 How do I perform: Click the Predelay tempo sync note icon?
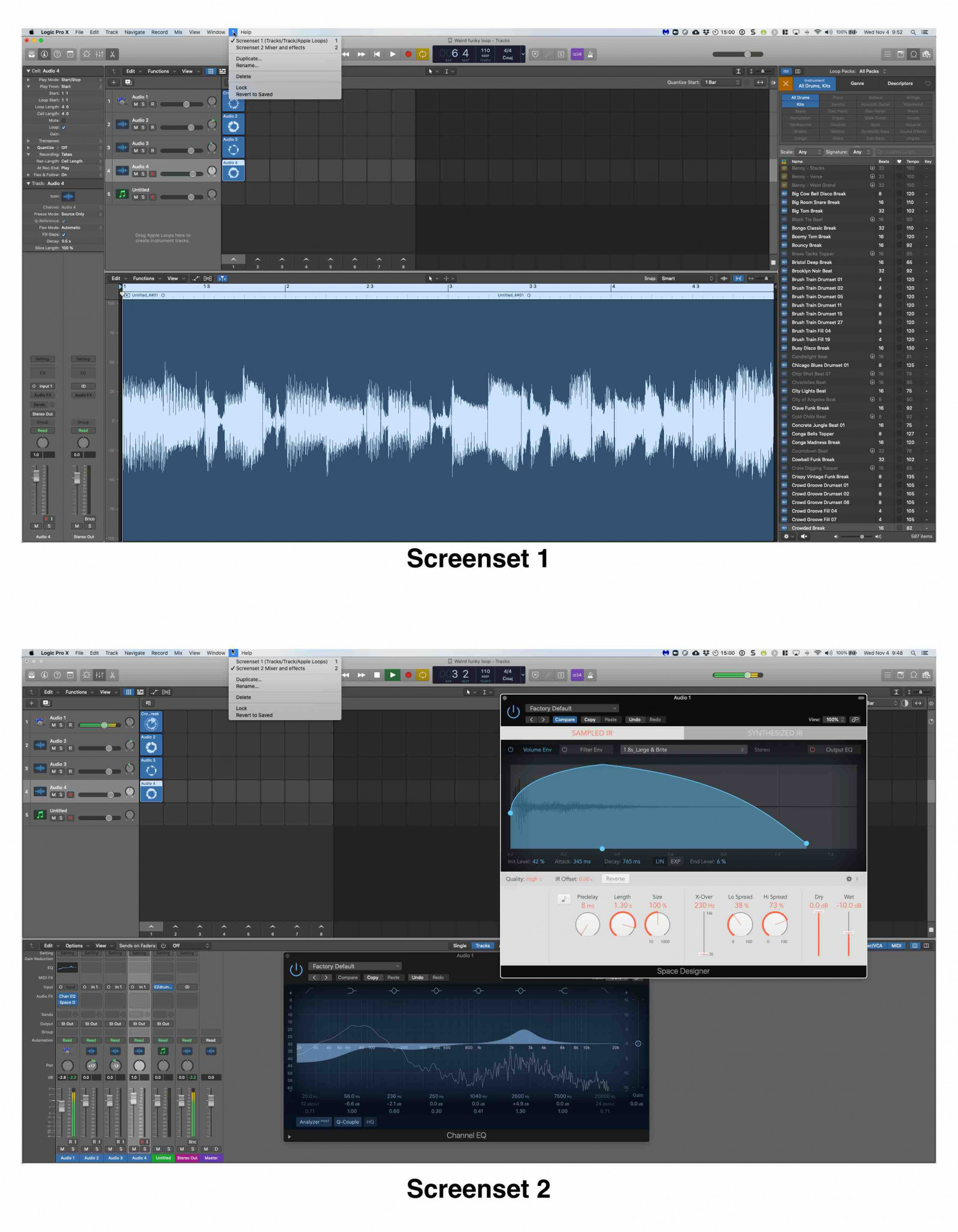click(x=563, y=899)
